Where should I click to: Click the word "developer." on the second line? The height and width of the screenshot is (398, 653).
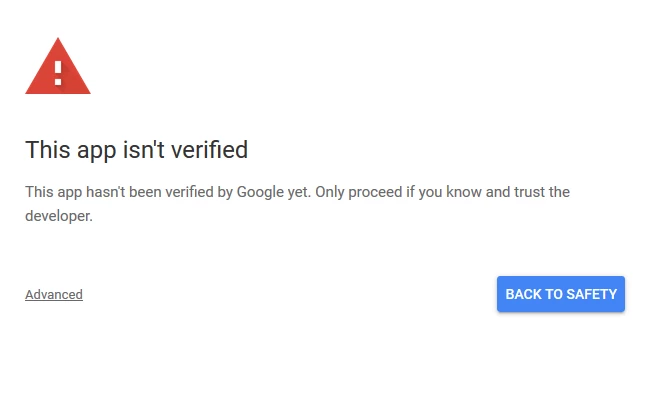click(x=59, y=216)
